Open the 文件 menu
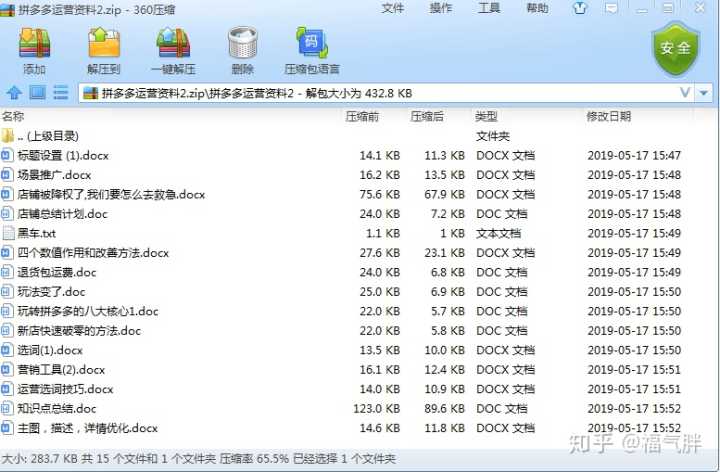This screenshot has height=472, width=720. 393,8
